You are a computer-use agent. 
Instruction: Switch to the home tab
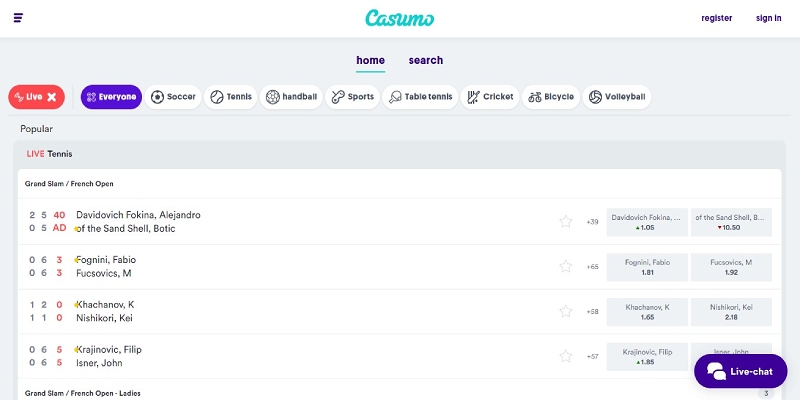pyautogui.click(x=370, y=60)
